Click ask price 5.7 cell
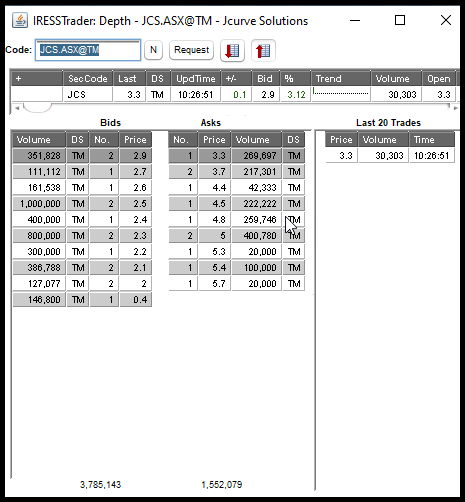 pyautogui.click(x=214, y=284)
